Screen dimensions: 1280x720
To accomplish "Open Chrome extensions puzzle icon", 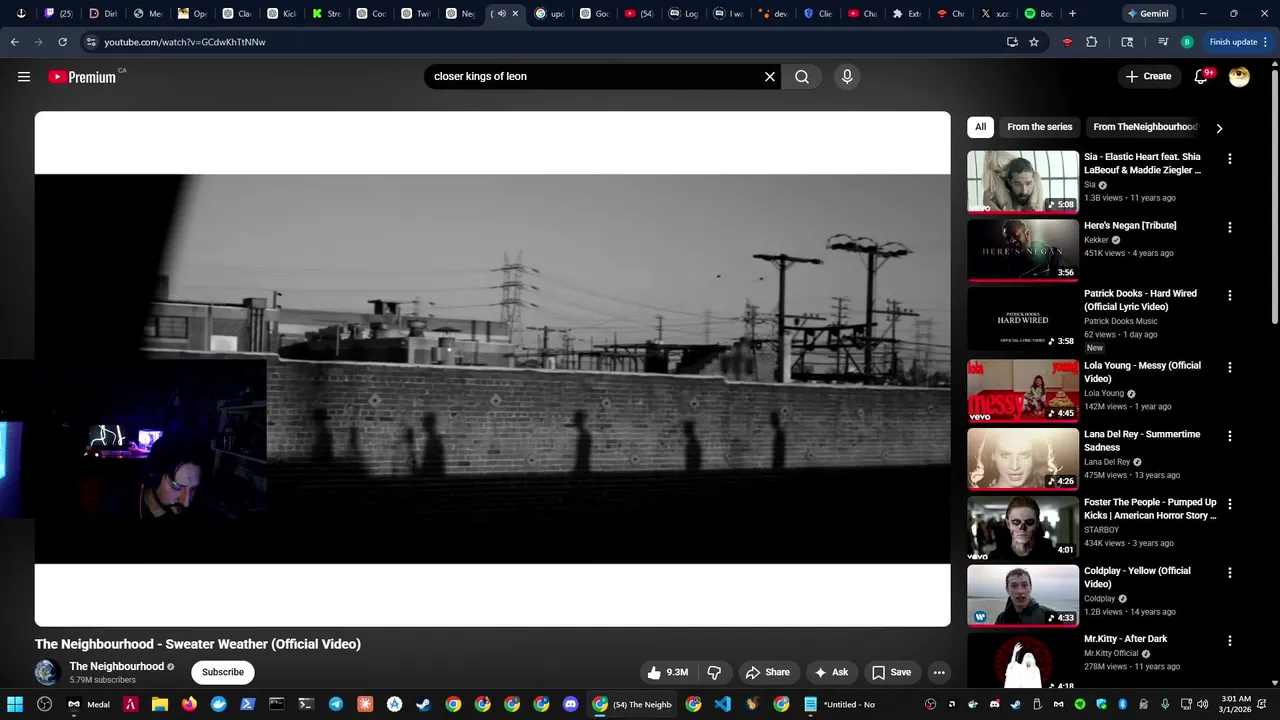I will pyautogui.click(x=1091, y=42).
